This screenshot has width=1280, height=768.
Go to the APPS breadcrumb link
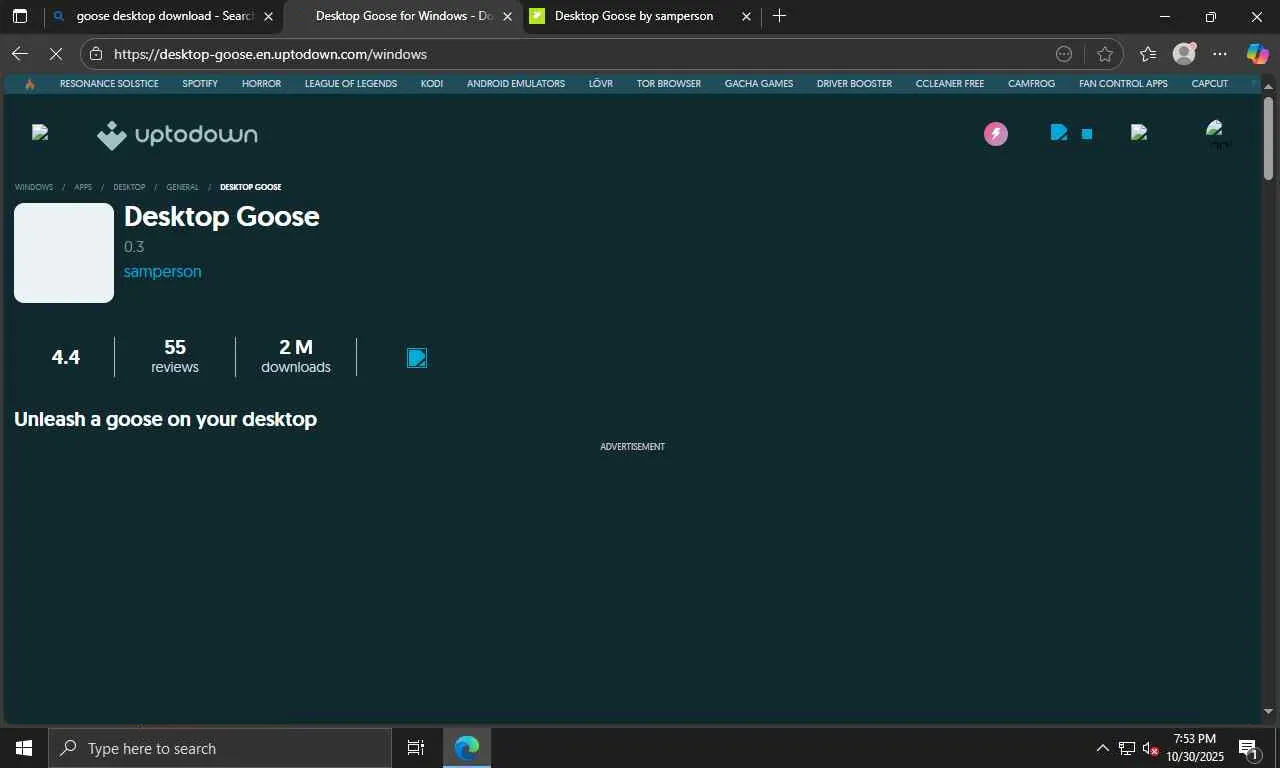[x=83, y=187]
